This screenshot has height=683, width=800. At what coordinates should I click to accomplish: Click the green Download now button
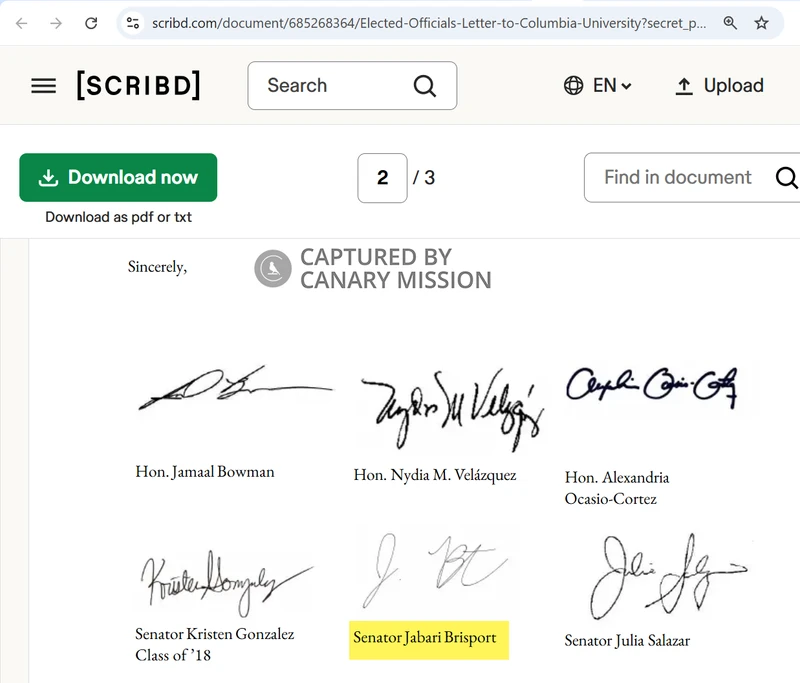click(118, 178)
